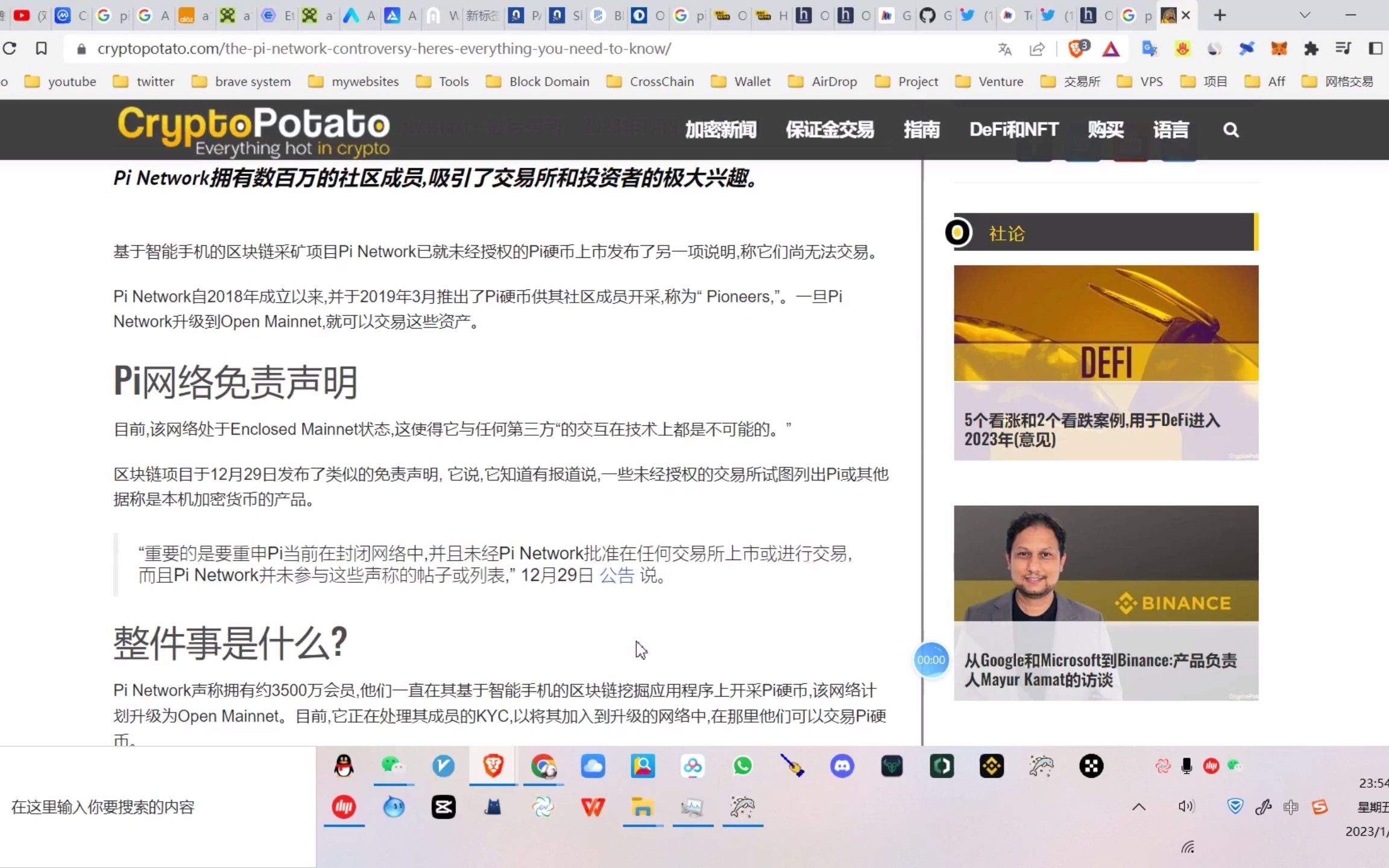Image resolution: width=1389 pixels, height=868 pixels.
Task: Open the Google Translate extension icon
Action: (1149, 49)
